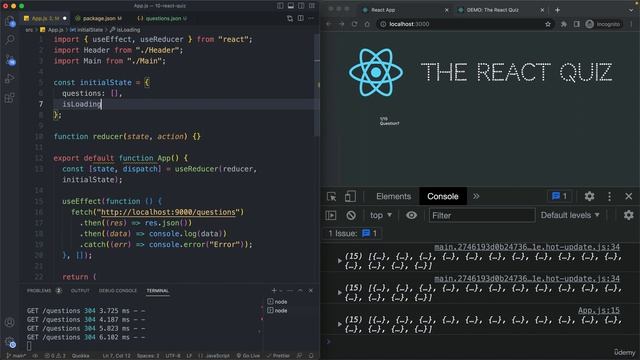Bookmark this page with star icon

(x=548, y=24)
